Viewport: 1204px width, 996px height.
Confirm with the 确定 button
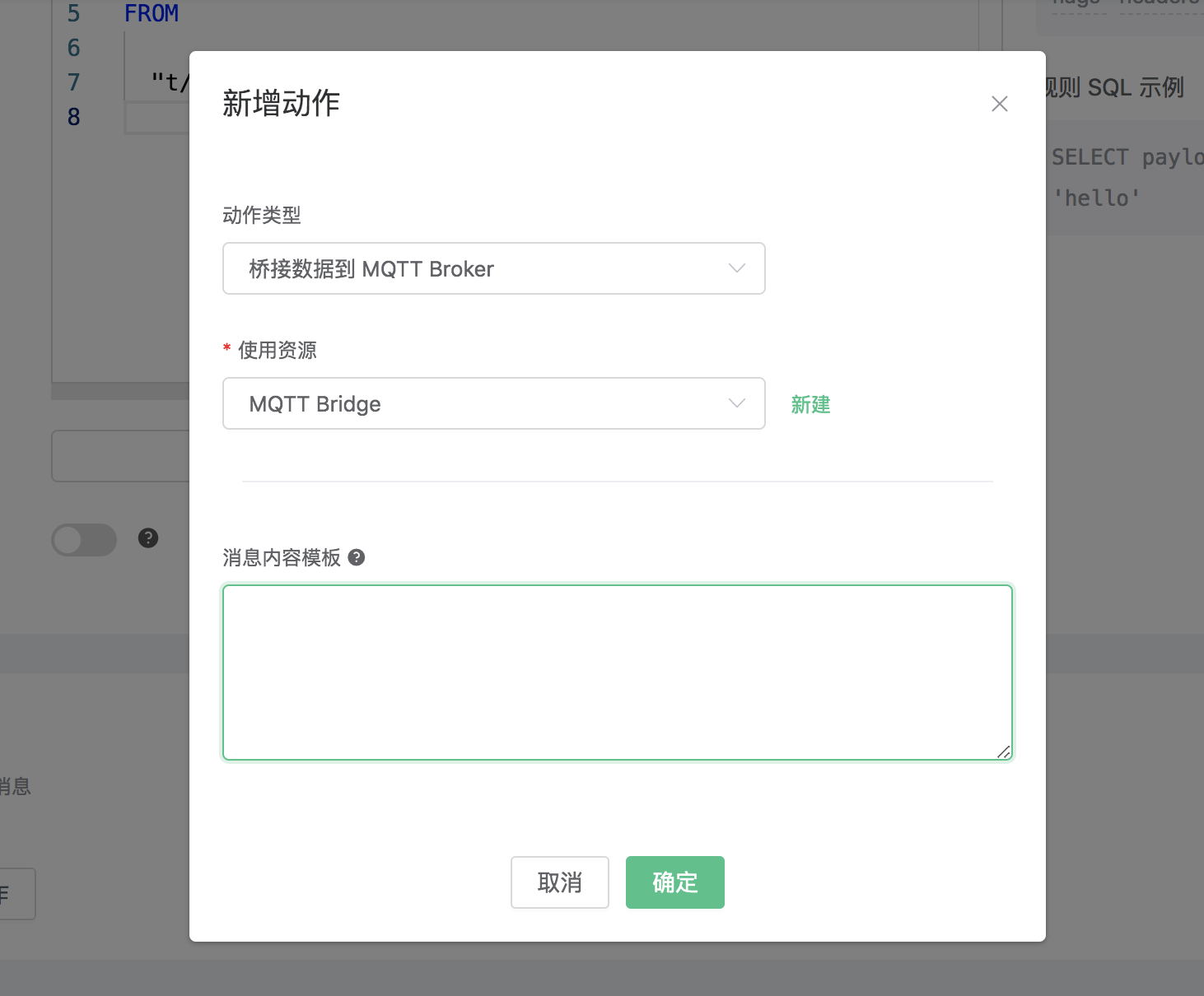674,882
